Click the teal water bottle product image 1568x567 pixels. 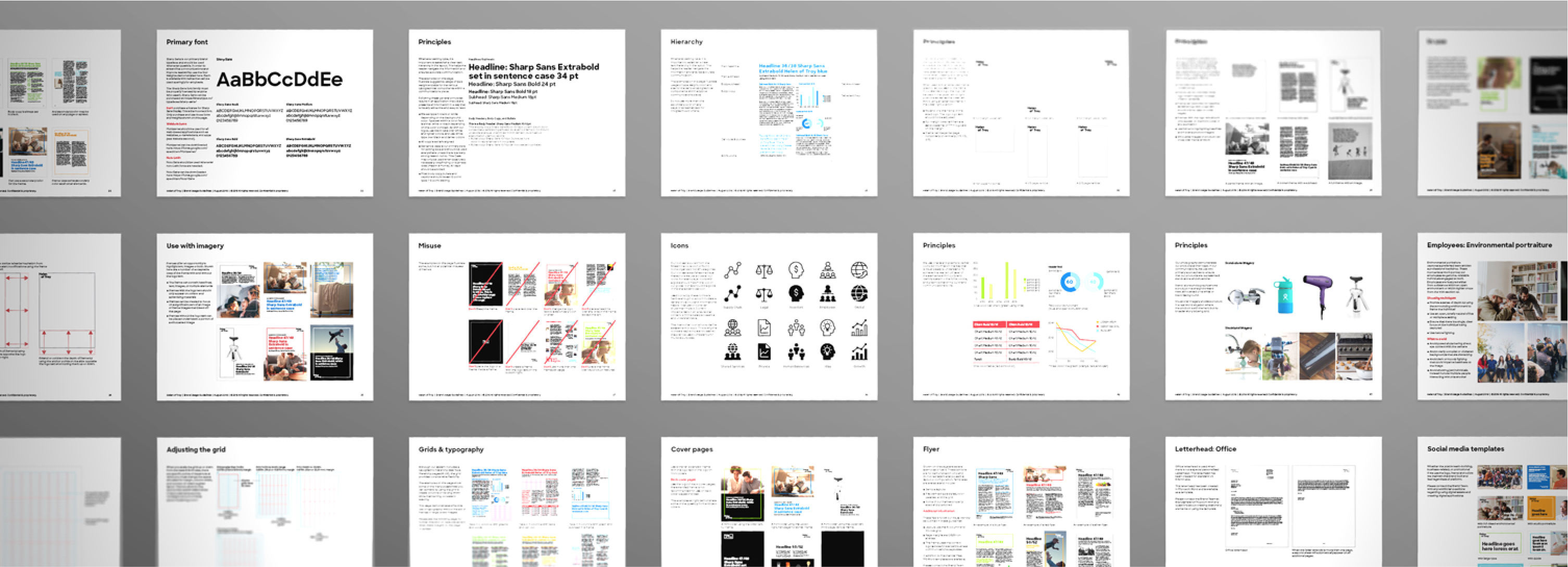point(1284,296)
